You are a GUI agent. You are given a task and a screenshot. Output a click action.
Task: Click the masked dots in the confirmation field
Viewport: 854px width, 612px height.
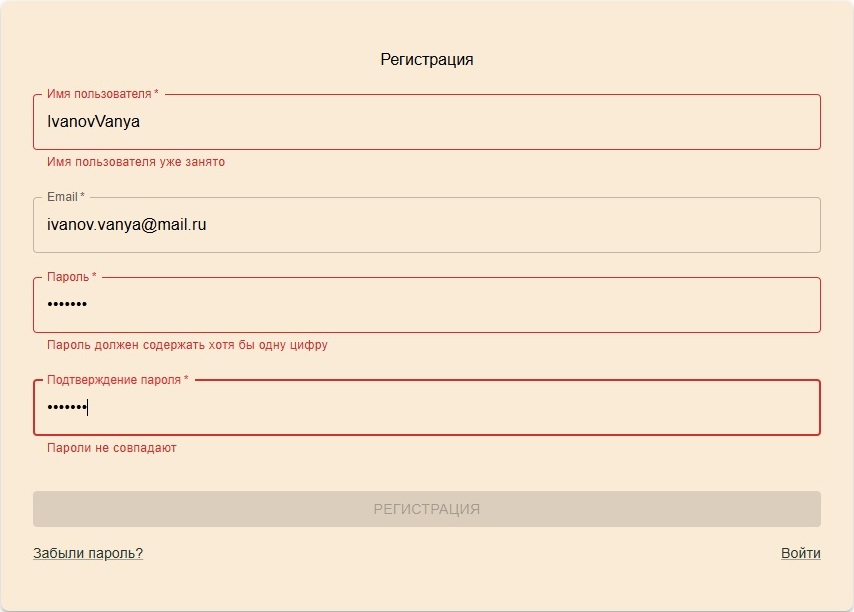(x=67, y=408)
